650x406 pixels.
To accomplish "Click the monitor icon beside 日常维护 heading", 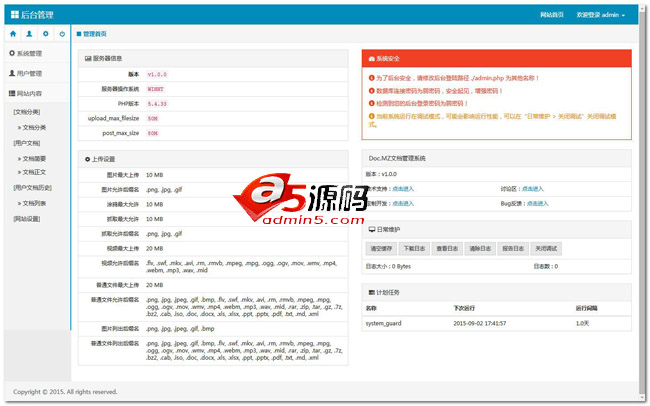I will (x=372, y=229).
